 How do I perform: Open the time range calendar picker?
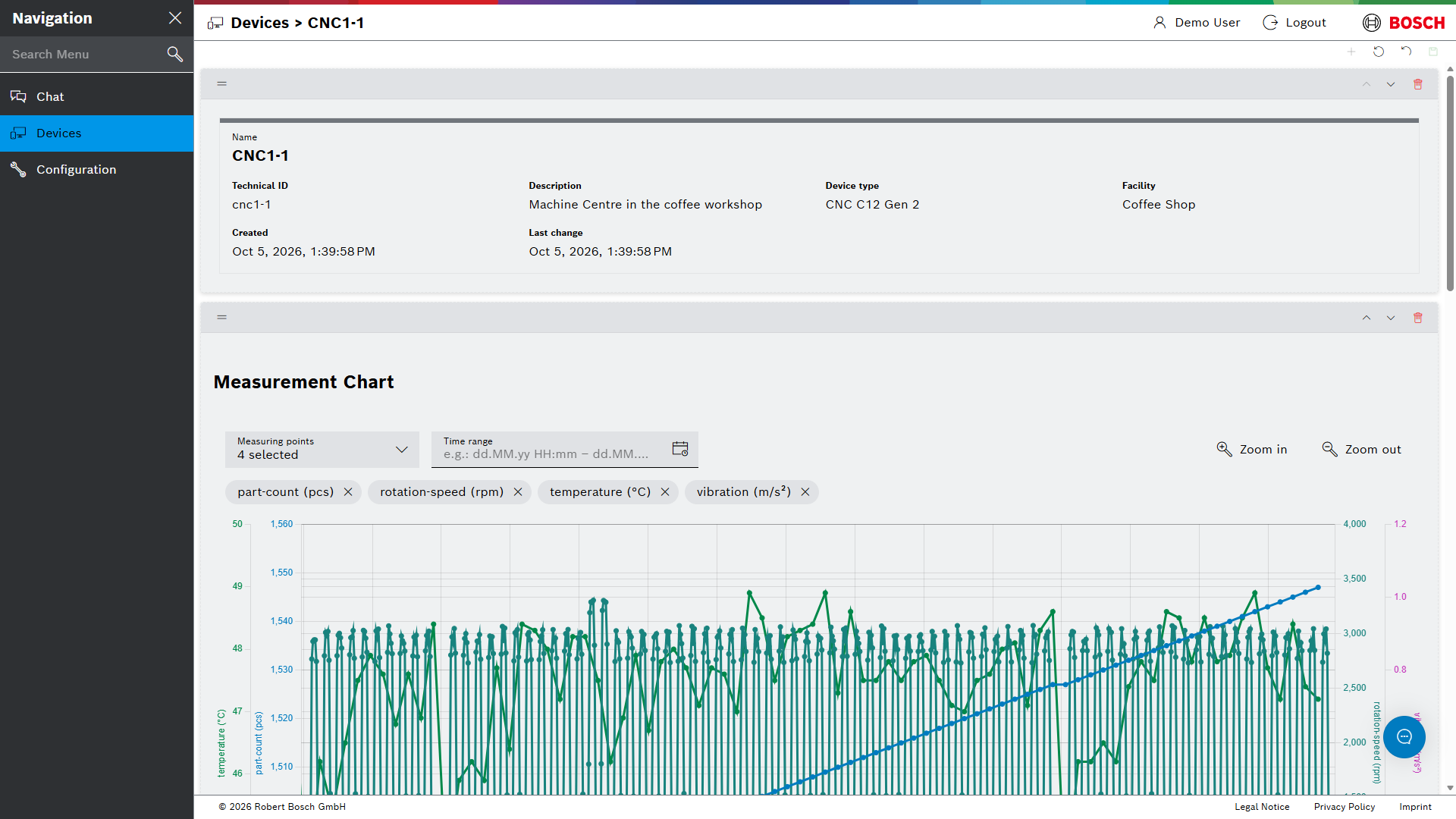pyautogui.click(x=680, y=449)
